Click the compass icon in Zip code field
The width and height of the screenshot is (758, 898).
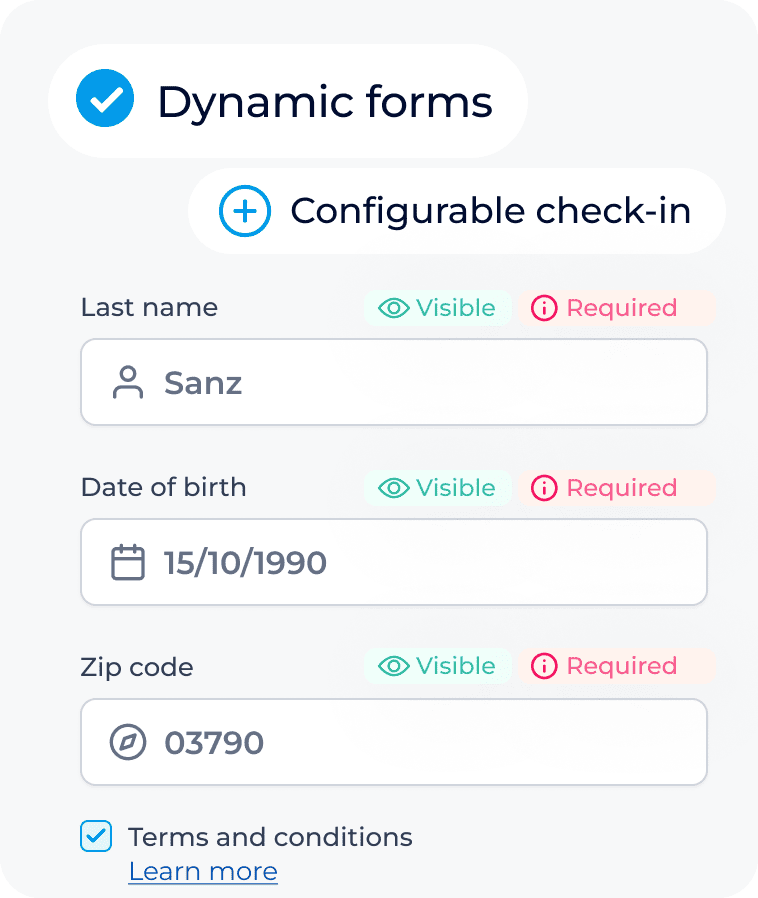(x=128, y=742)
